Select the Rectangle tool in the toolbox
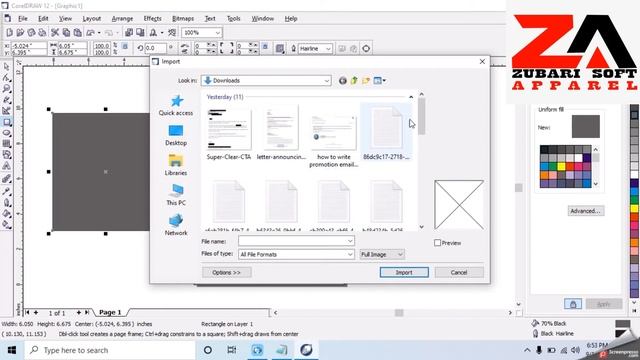This screenshot has width=640, height=360. pos(7,122)
